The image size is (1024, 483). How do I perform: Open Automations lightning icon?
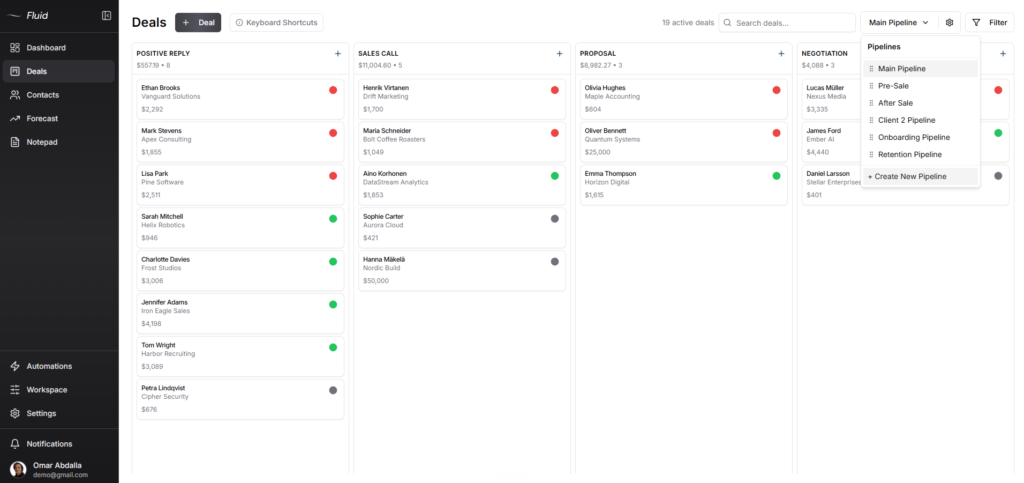(15, 366)
